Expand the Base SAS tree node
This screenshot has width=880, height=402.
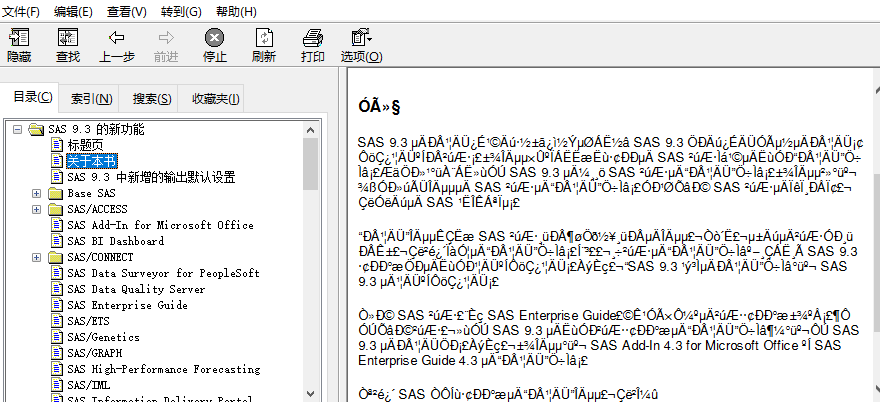coord(36,194)
